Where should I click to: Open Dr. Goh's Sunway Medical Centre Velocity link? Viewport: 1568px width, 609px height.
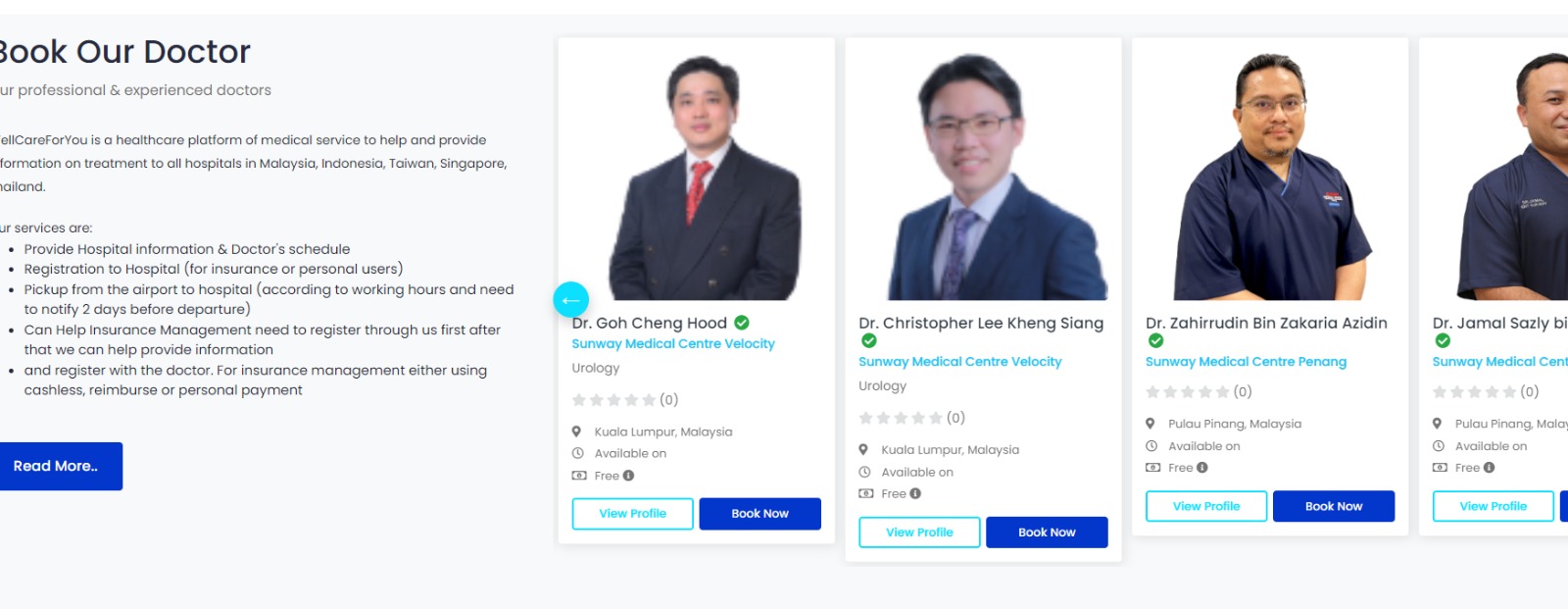pos(673,344)
